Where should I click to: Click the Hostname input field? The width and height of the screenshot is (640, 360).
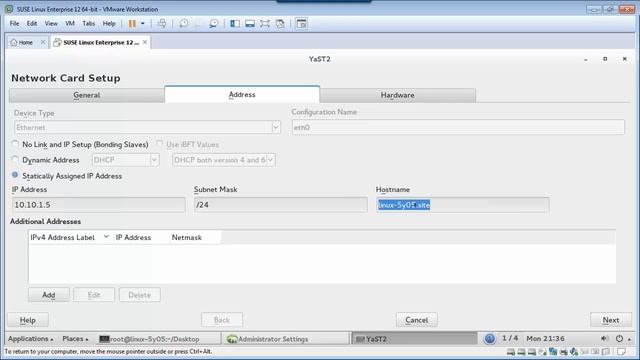coord(462,205)
